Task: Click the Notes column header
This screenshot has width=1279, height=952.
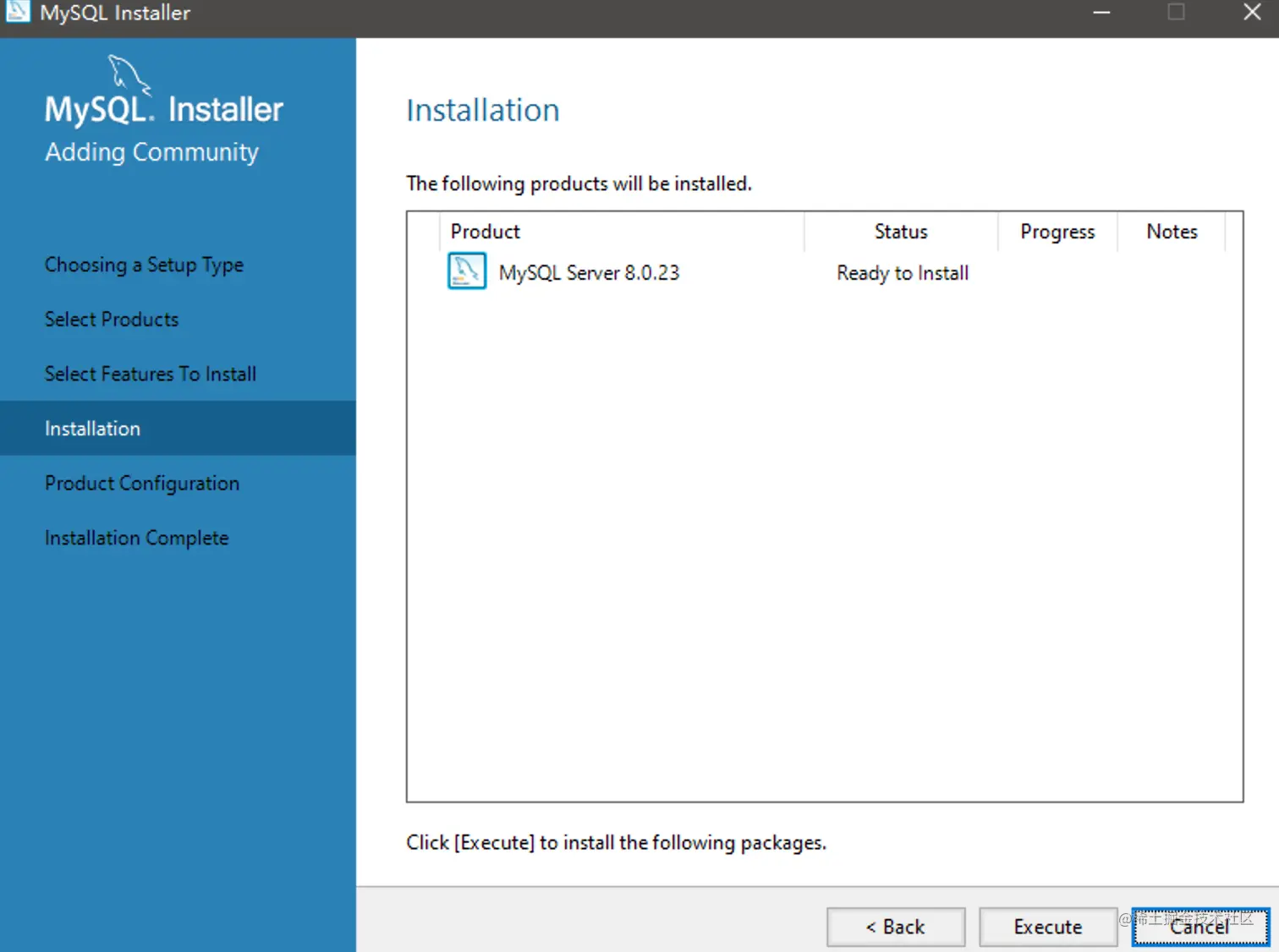Action: tap(1172, 232)
